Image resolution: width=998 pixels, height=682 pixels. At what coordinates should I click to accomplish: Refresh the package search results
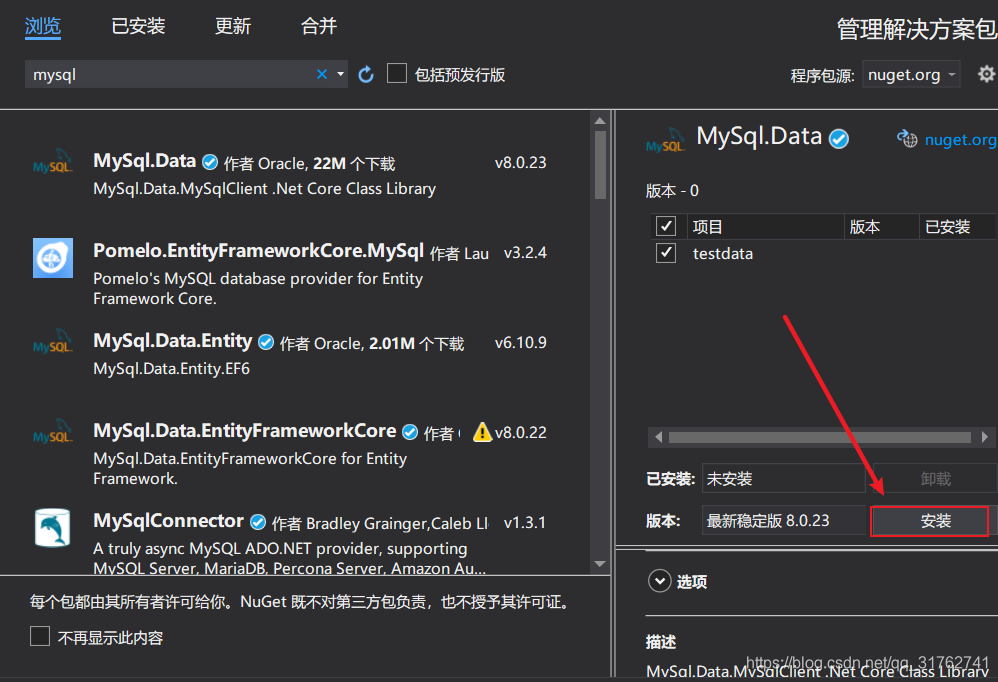(x=366, y=74)
